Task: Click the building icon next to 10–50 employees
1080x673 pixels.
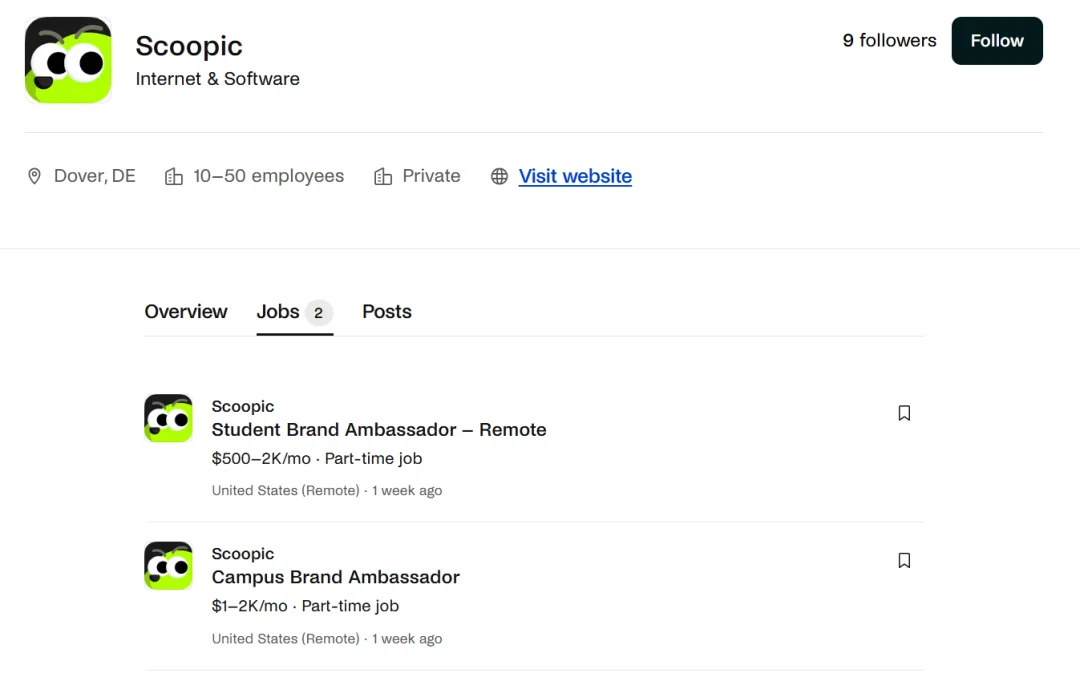Action: pyautogui.click(x=174, y=176)
